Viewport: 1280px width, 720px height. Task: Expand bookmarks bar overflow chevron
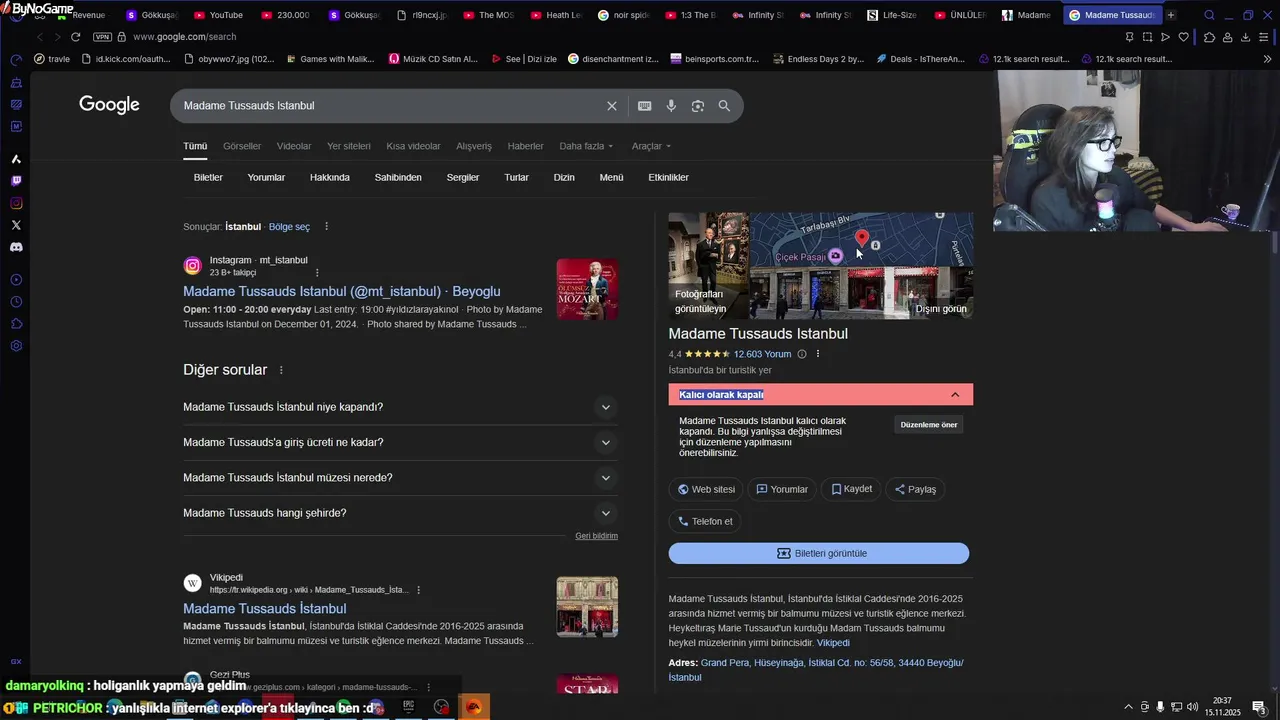point(1268,59)
